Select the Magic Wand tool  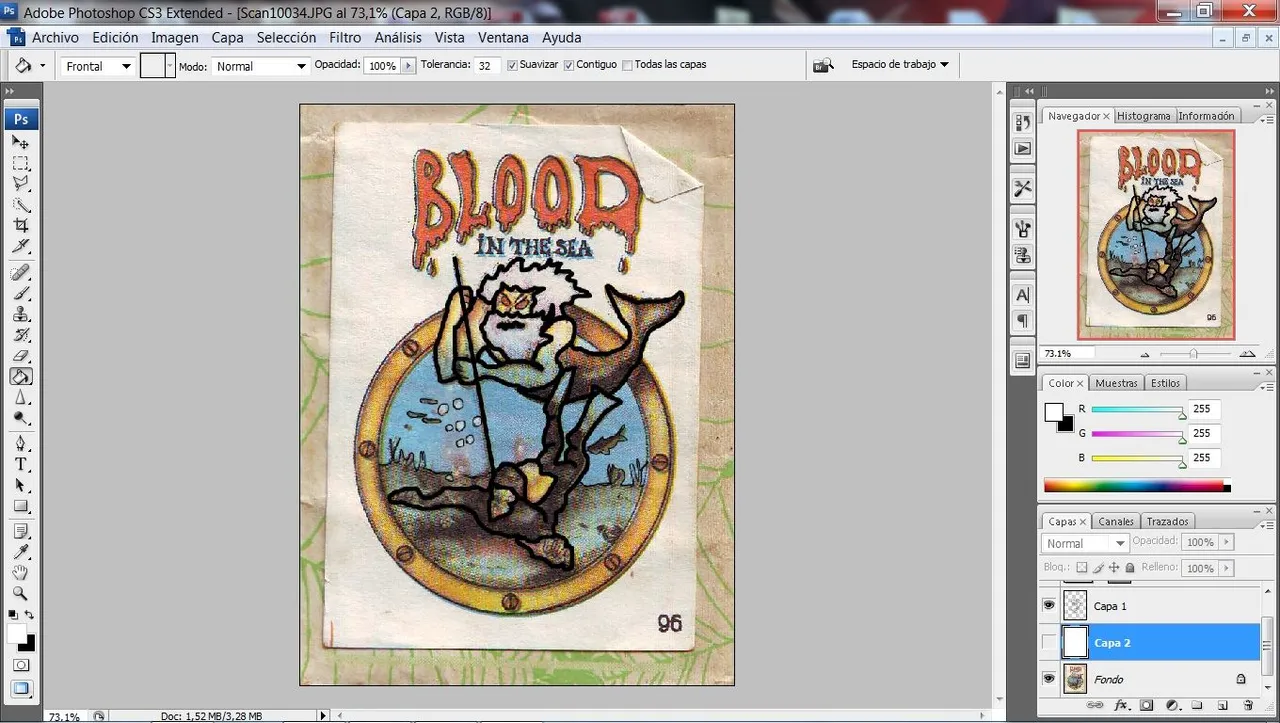(21, 205)
